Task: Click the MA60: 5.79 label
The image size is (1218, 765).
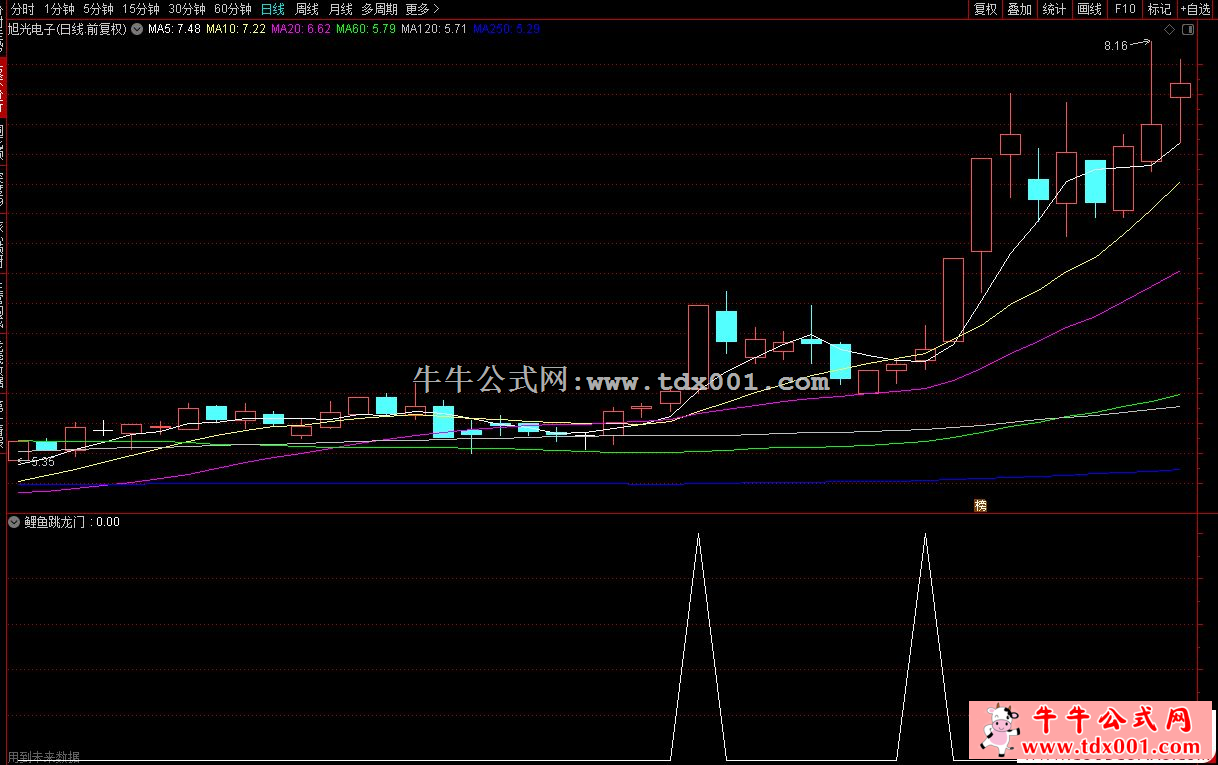Action: [366, 29]
